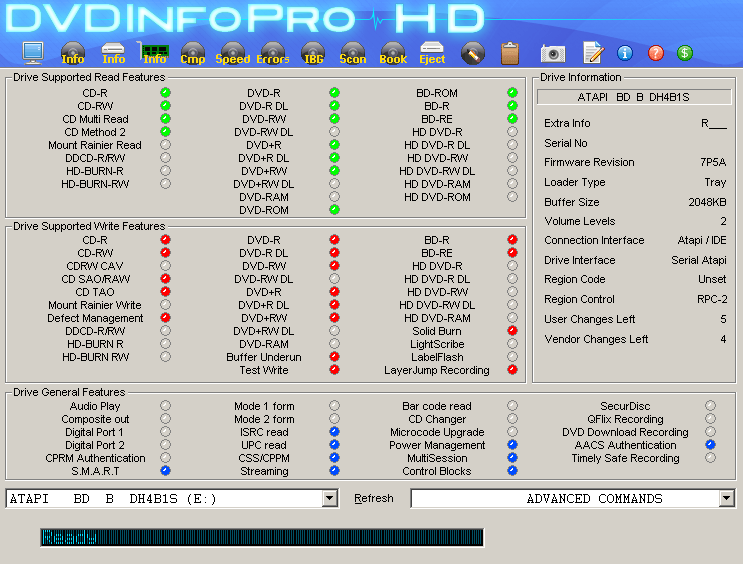
Task: Click the Refresh button
Action: pos(373,498)
